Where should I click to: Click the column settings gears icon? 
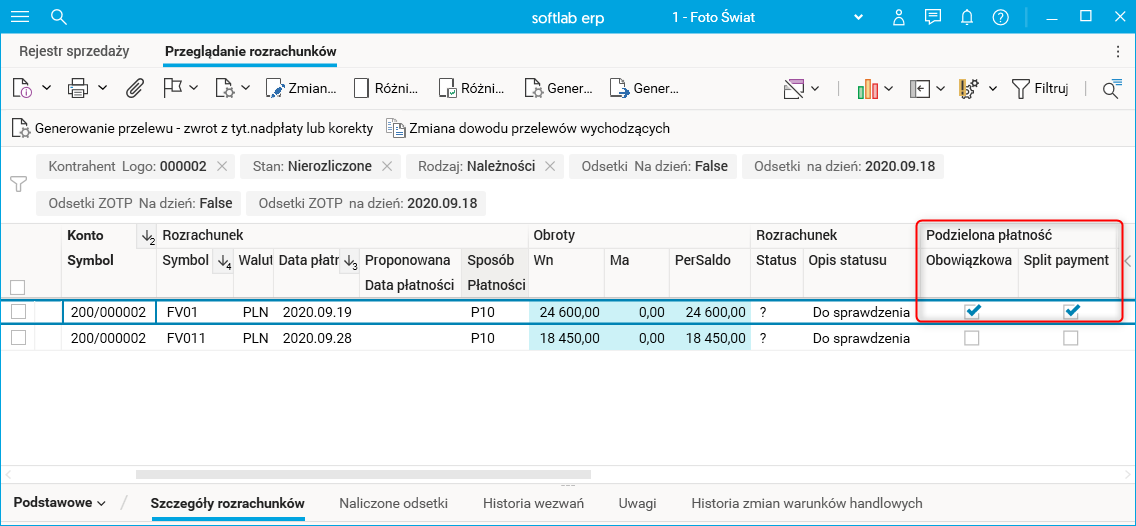pyautogui.click(x=969, y=88)
